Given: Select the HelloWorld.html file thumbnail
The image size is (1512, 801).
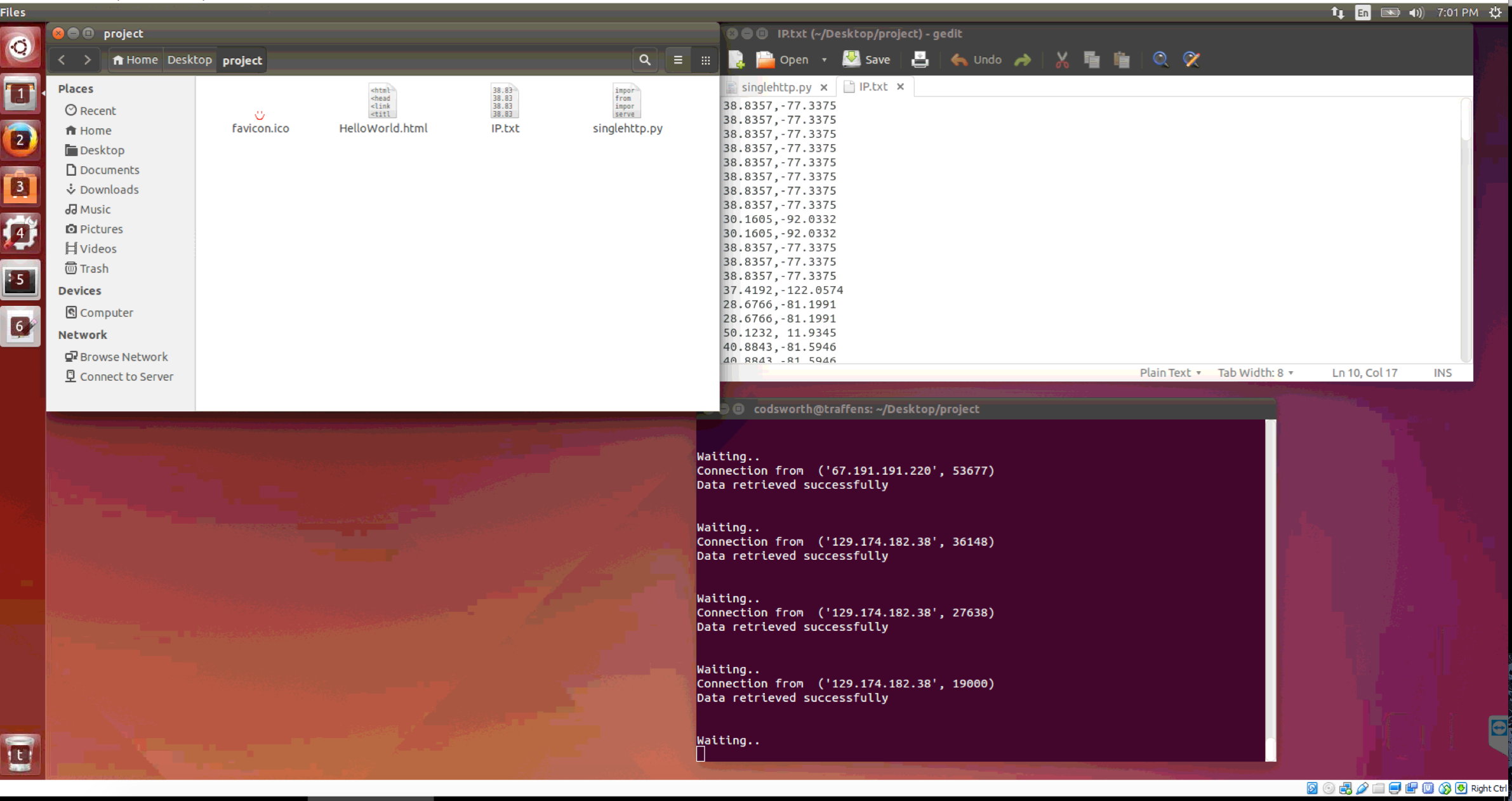Looking at the screenshot, I should click(383, 102).
